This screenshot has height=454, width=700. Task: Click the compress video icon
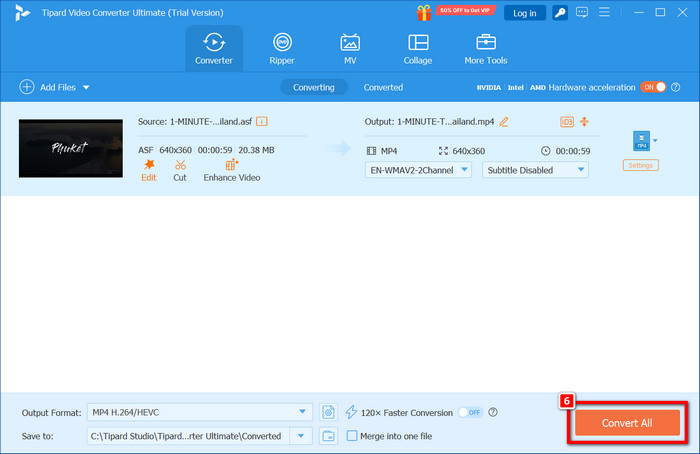coord(584,121)
